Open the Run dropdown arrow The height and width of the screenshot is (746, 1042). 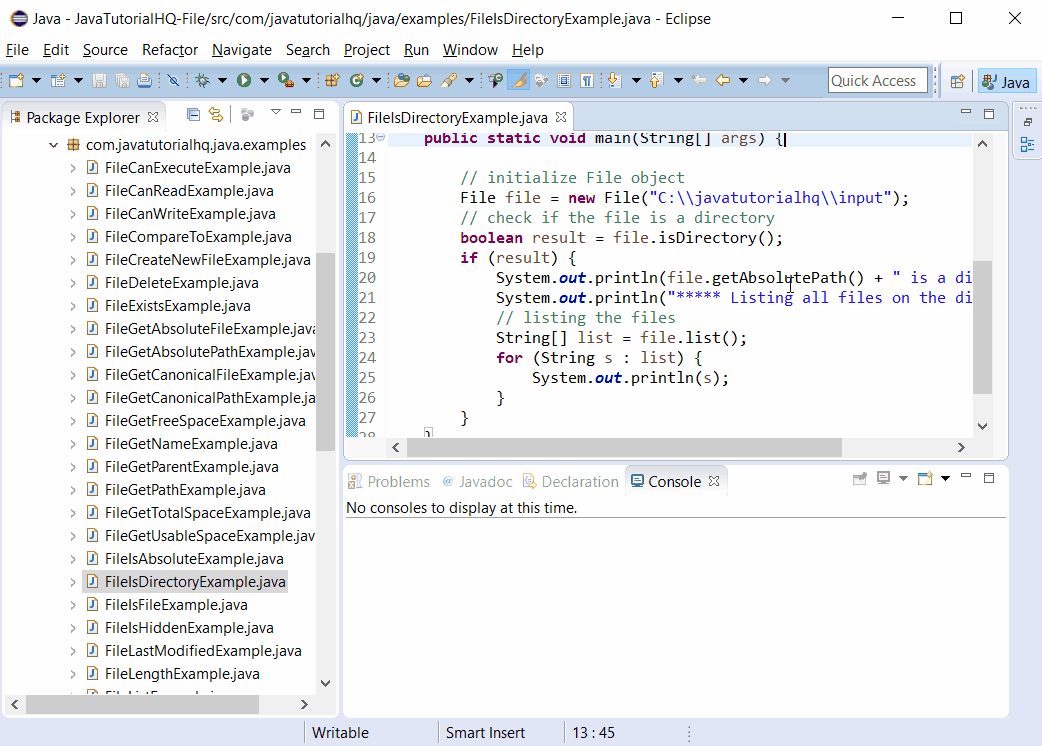[264, 80]
